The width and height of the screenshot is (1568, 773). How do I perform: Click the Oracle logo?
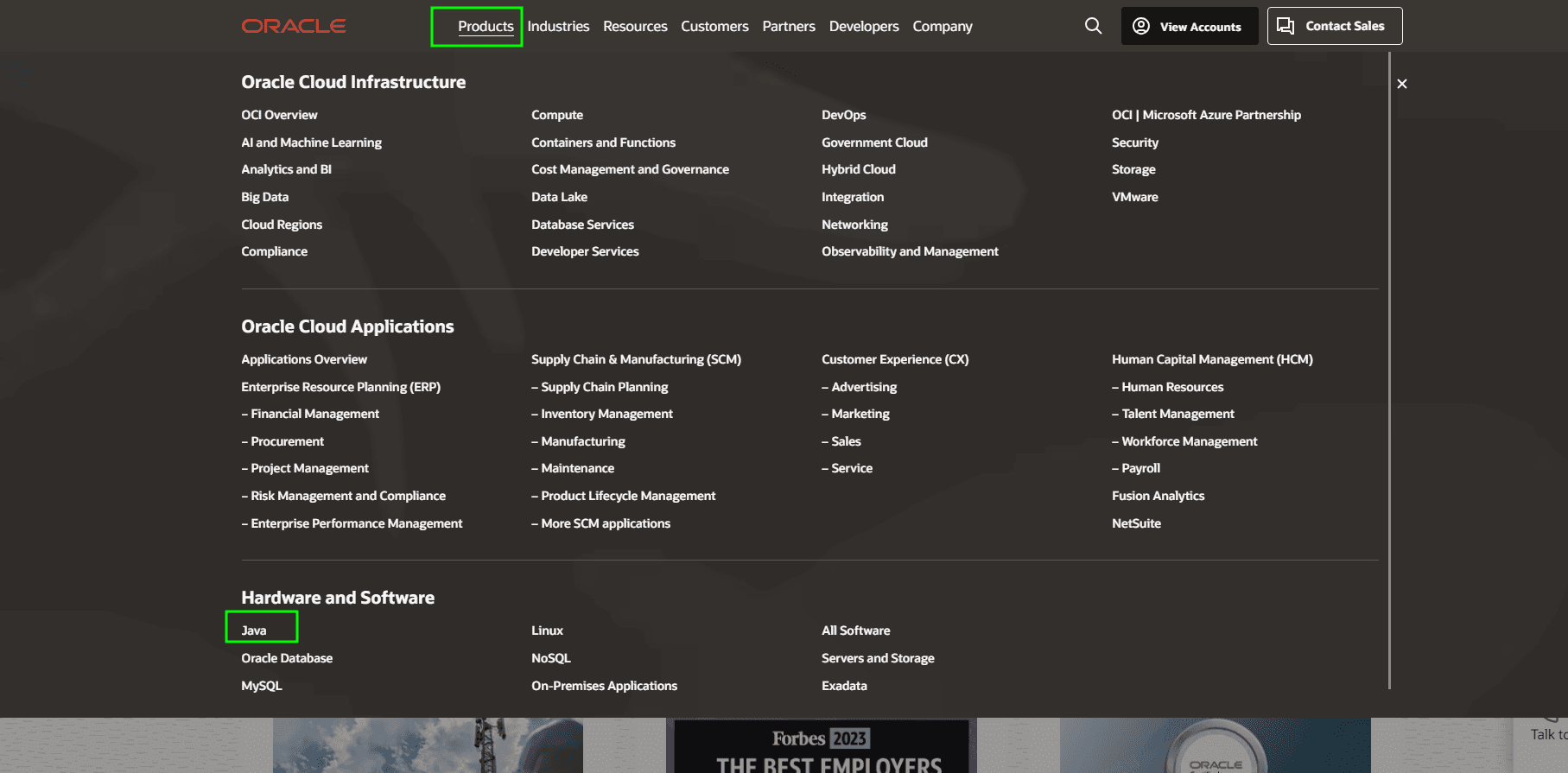[x=294, y=26]
